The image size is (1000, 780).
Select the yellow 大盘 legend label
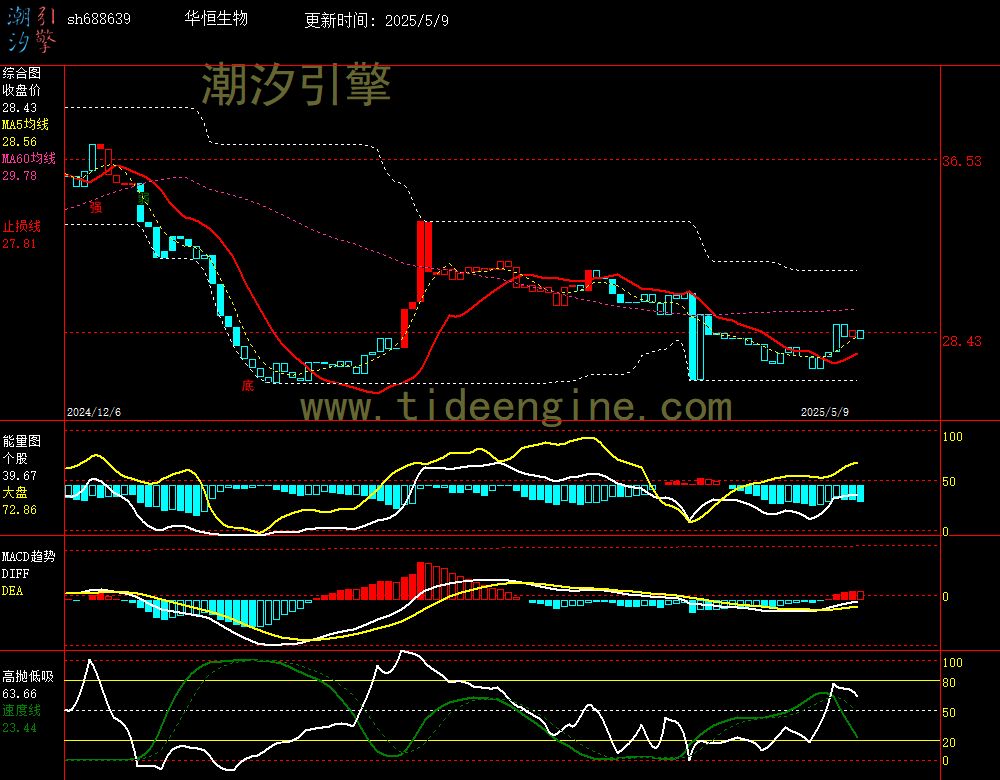coord(15,492)
